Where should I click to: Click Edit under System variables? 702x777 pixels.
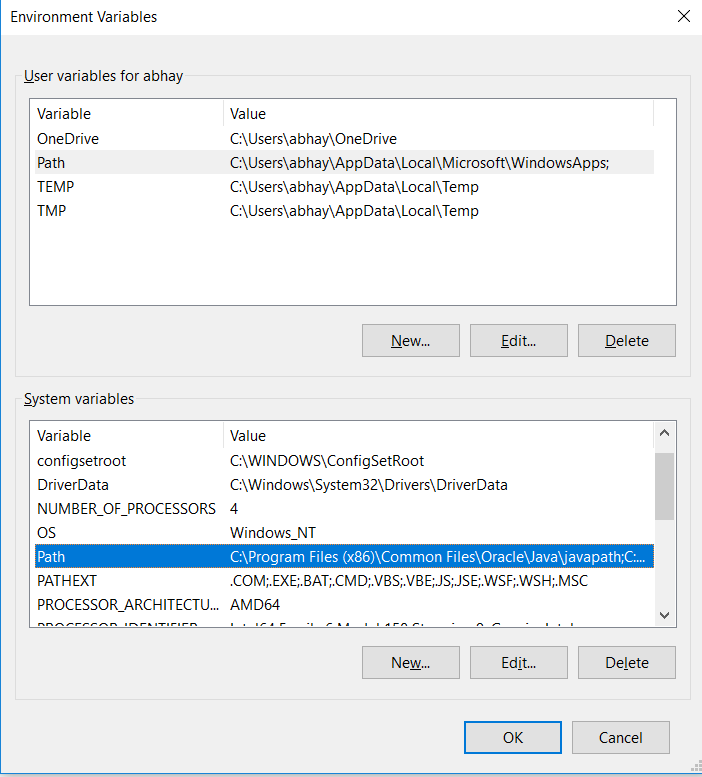519,663
